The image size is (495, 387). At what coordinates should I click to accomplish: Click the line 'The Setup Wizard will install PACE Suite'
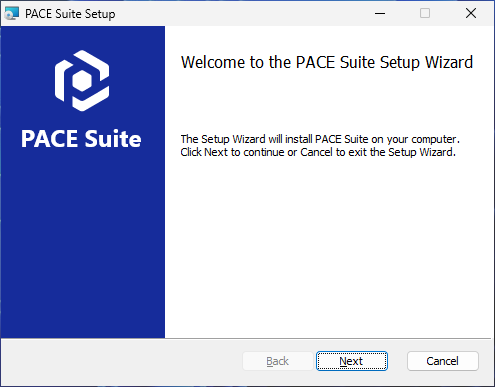[320, 139]
